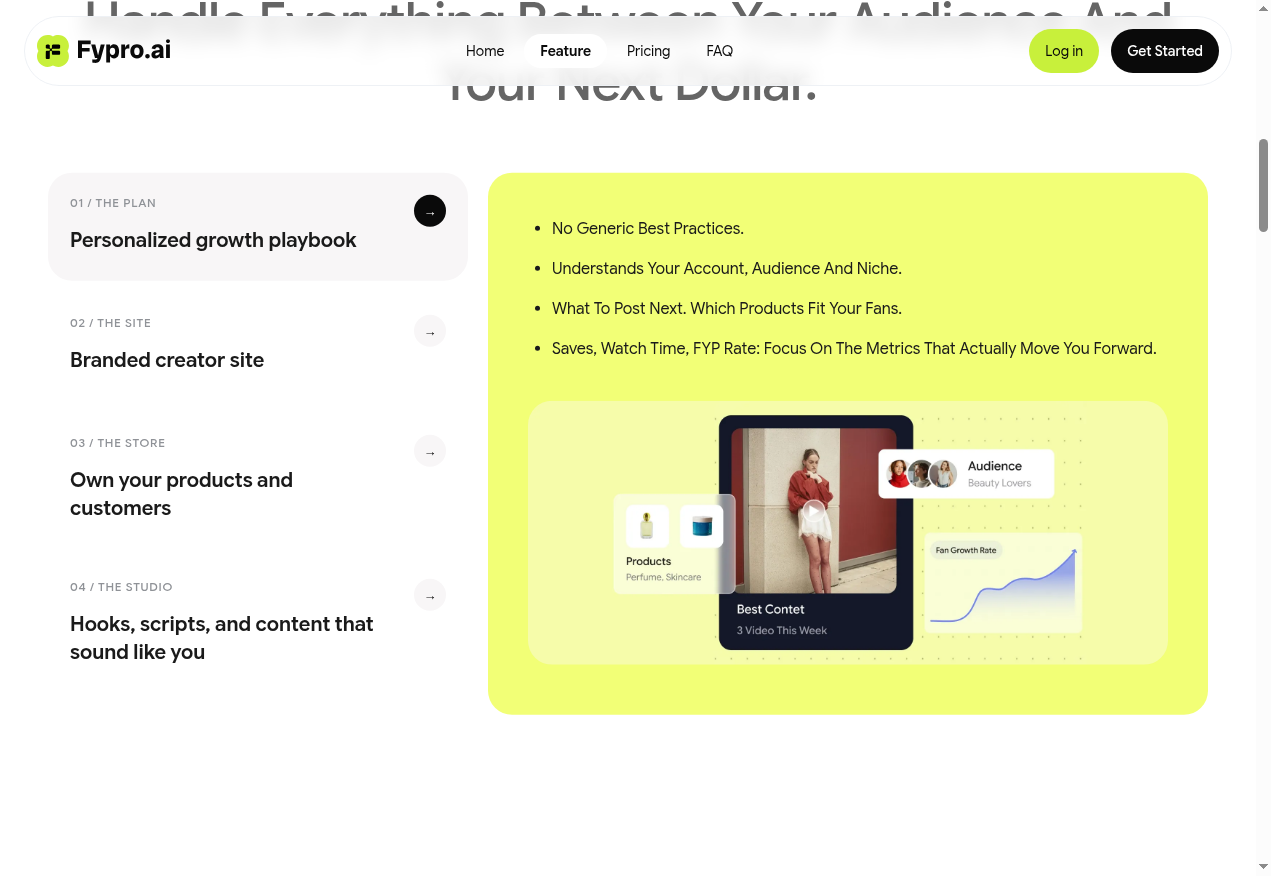
Task: Click the Best Contet caption
Action: point(770,609)
